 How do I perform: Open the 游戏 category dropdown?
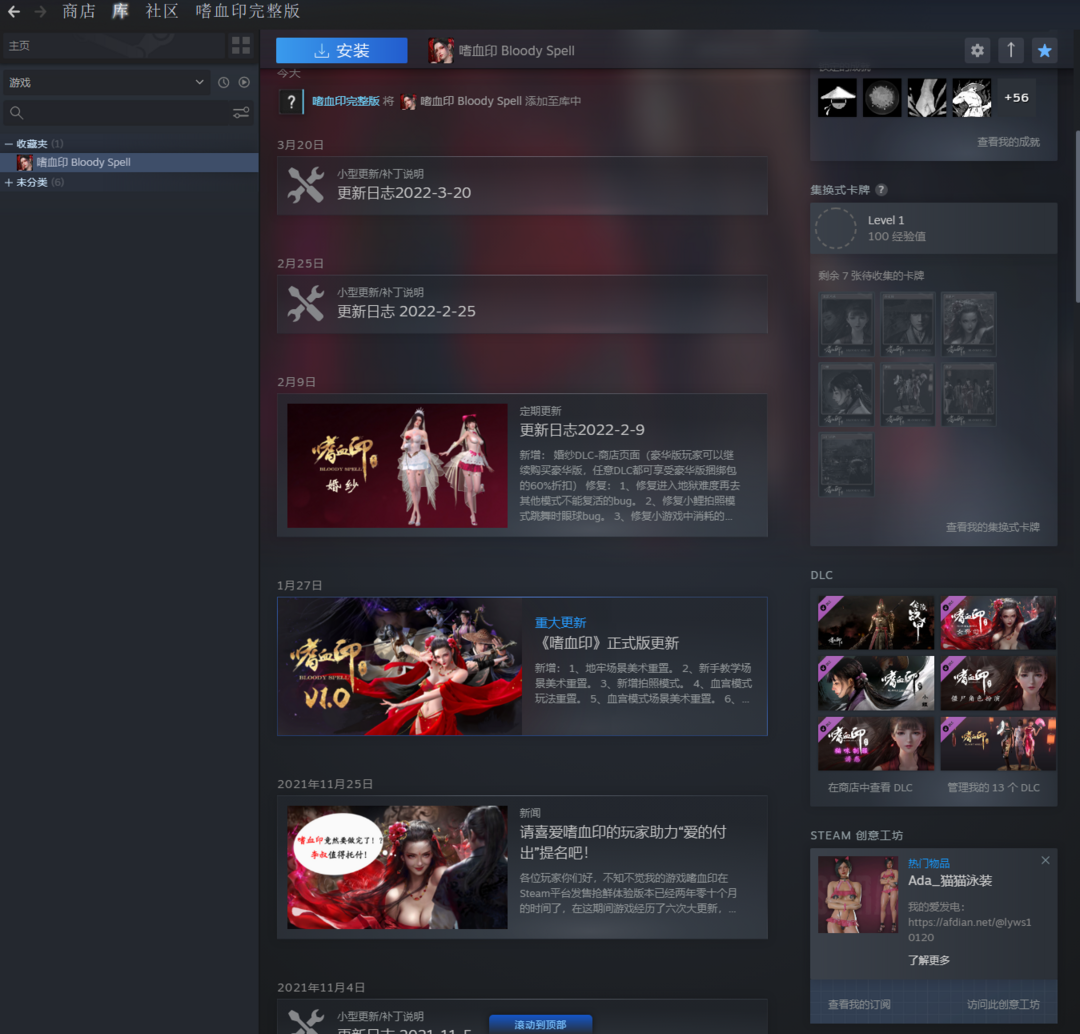[105, 83]
